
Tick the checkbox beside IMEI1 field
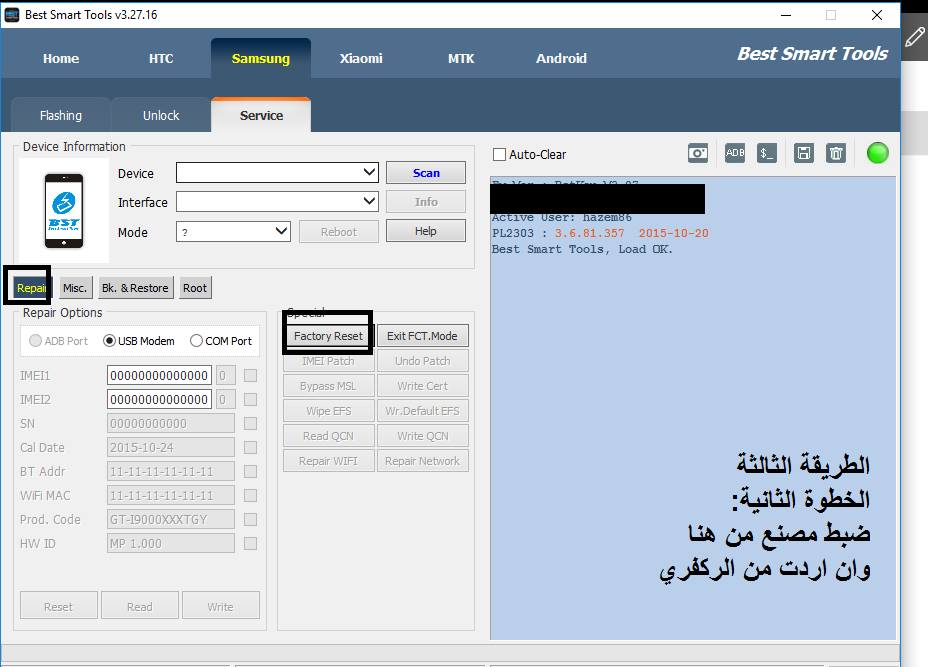pos(250,375)
